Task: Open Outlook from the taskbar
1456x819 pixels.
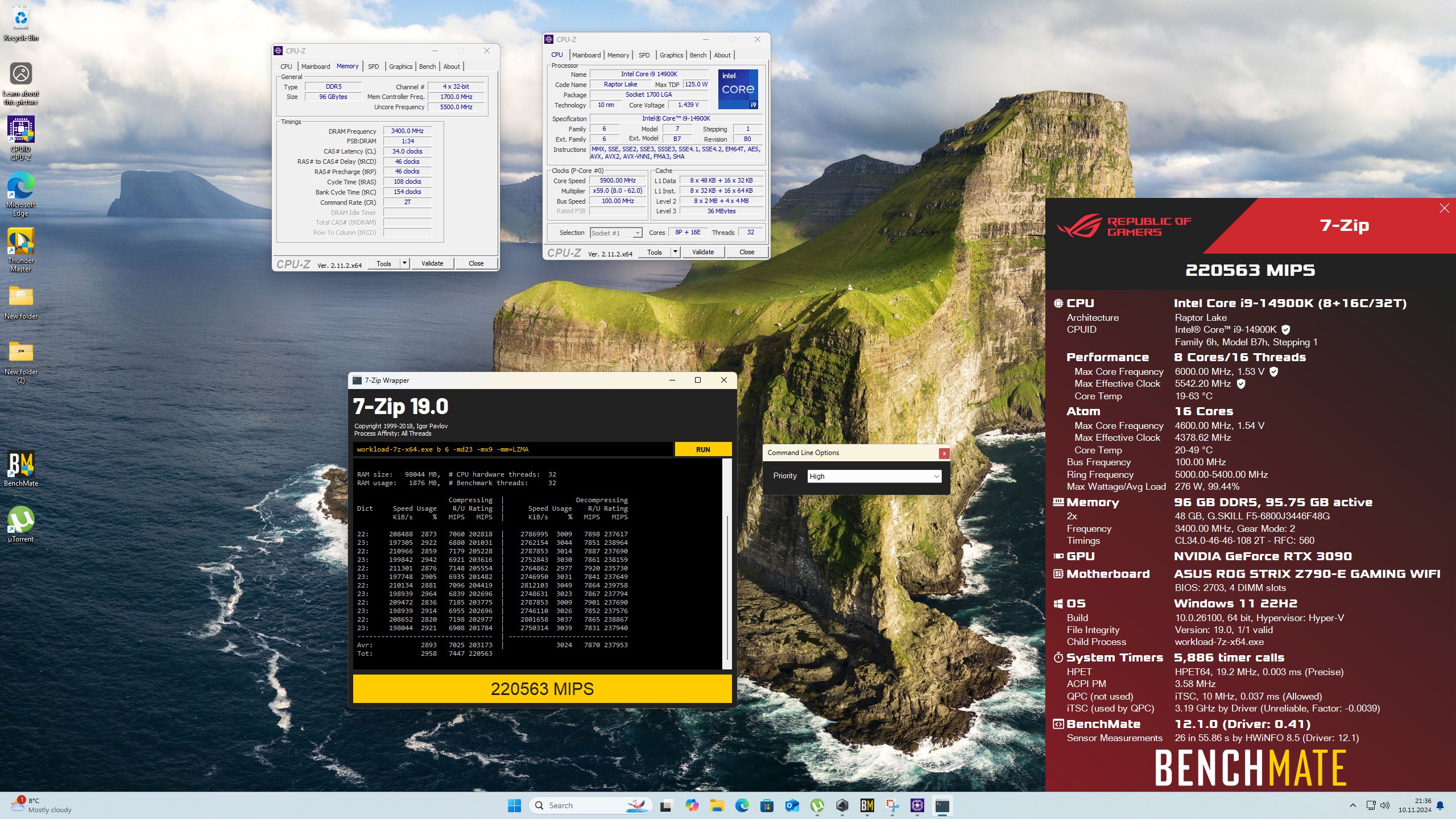Action: (x=792, y=805)
